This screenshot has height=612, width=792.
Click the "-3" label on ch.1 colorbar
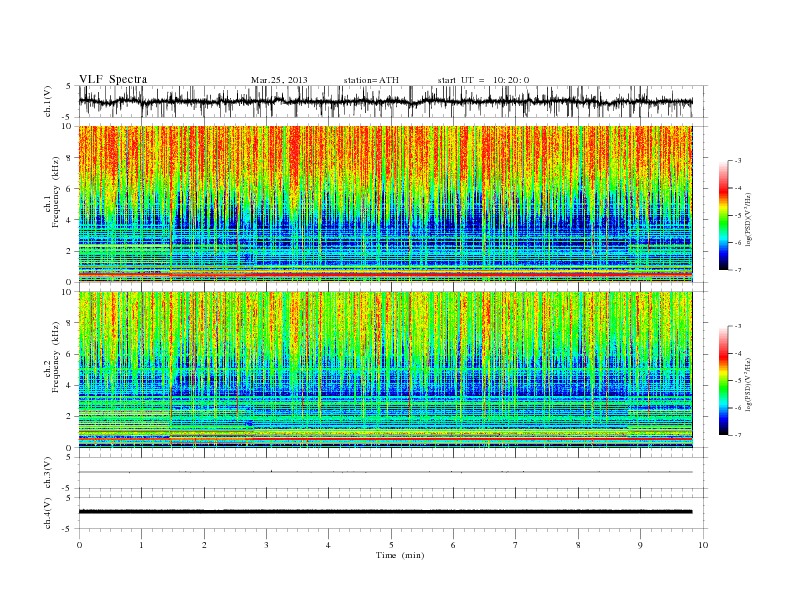pos(737,161)
